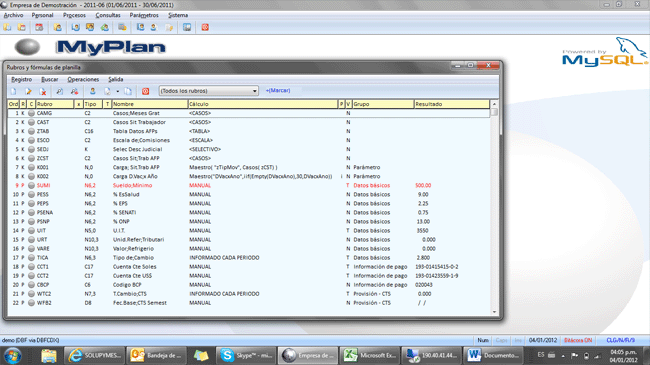
Task: Click the Nombre column header
Action: click(150, 104)
